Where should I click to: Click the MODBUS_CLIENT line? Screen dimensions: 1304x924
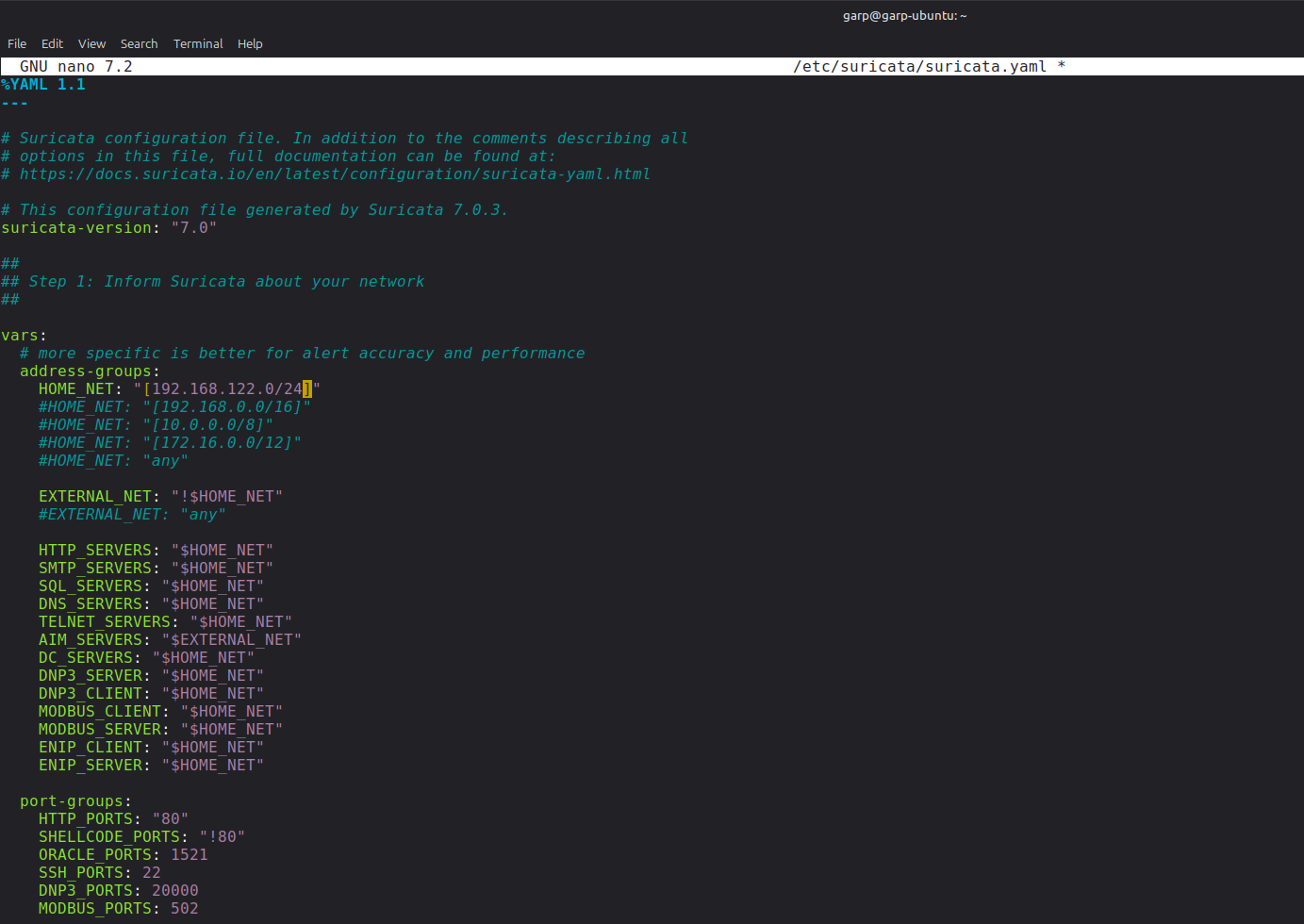(161, 712)
